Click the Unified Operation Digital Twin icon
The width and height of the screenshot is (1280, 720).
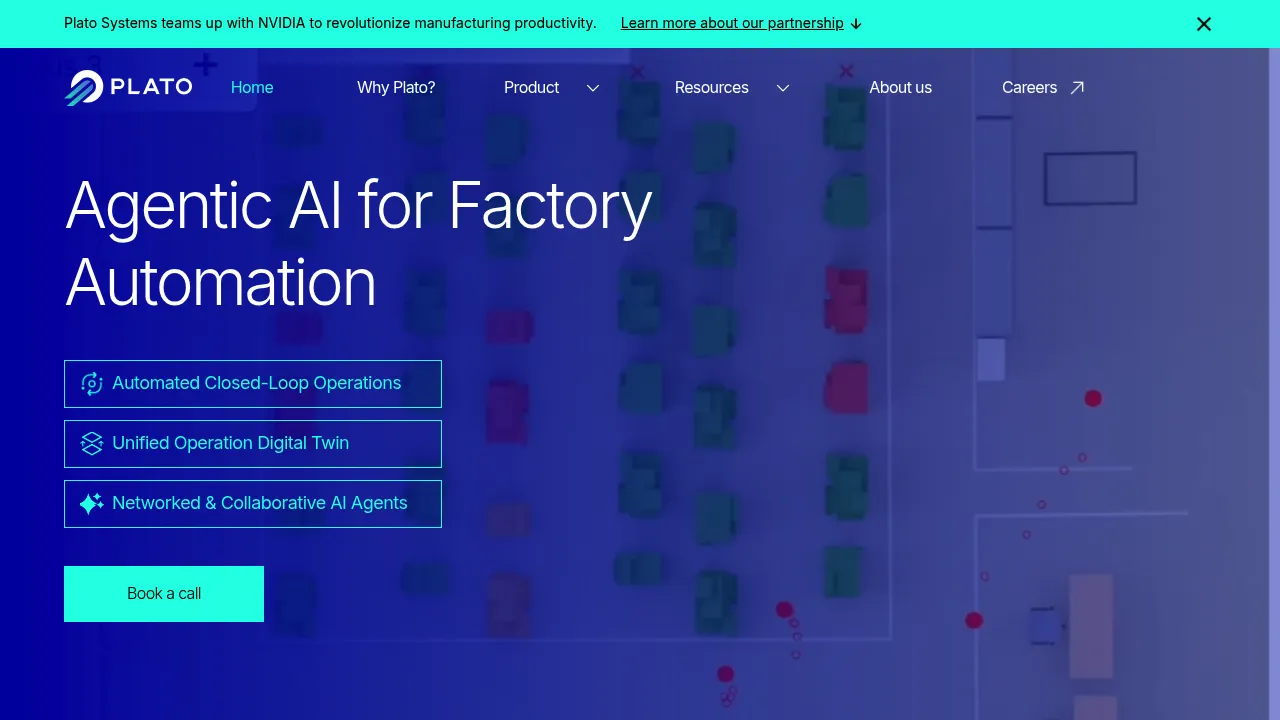[92, 444]
